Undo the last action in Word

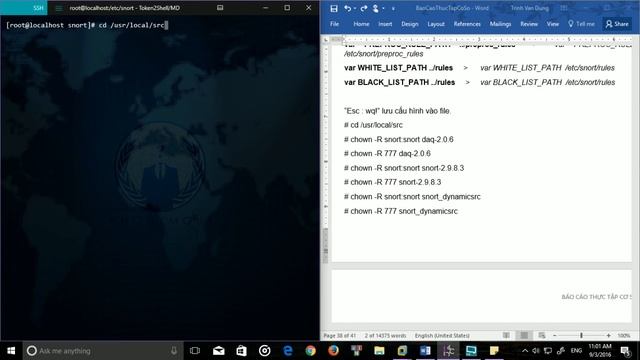pos(347,8)
